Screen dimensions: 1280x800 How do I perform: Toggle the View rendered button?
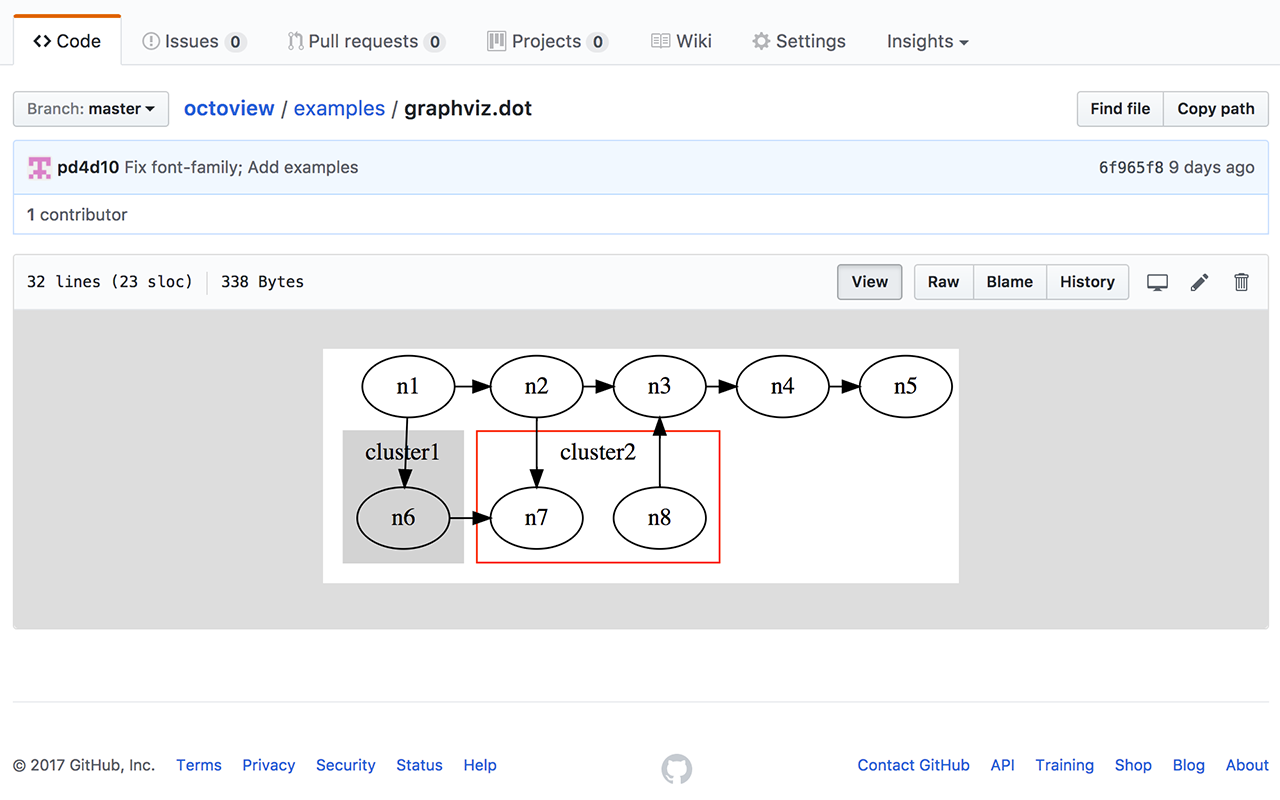coord(869,282)
